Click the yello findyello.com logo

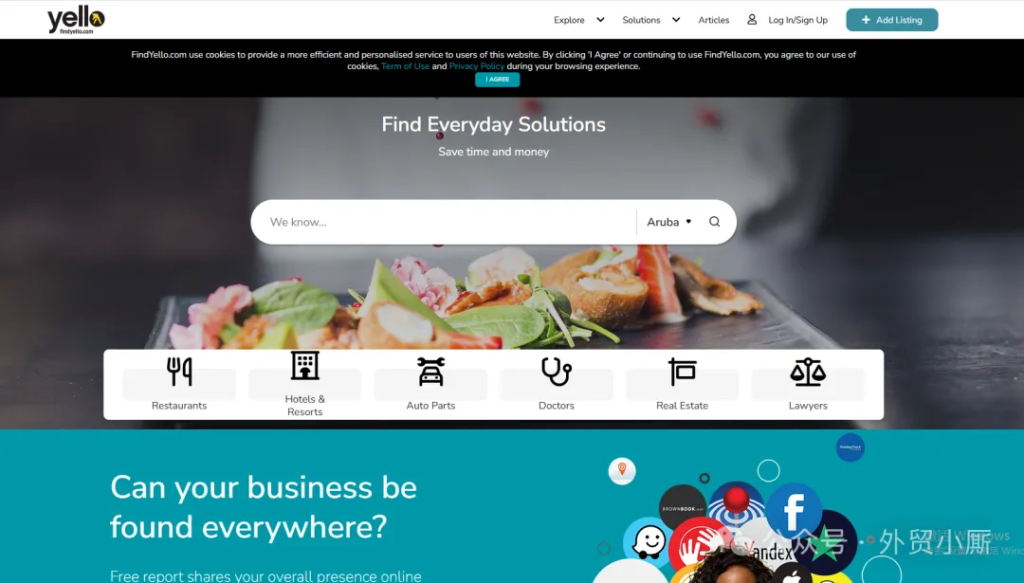point(76,20)
